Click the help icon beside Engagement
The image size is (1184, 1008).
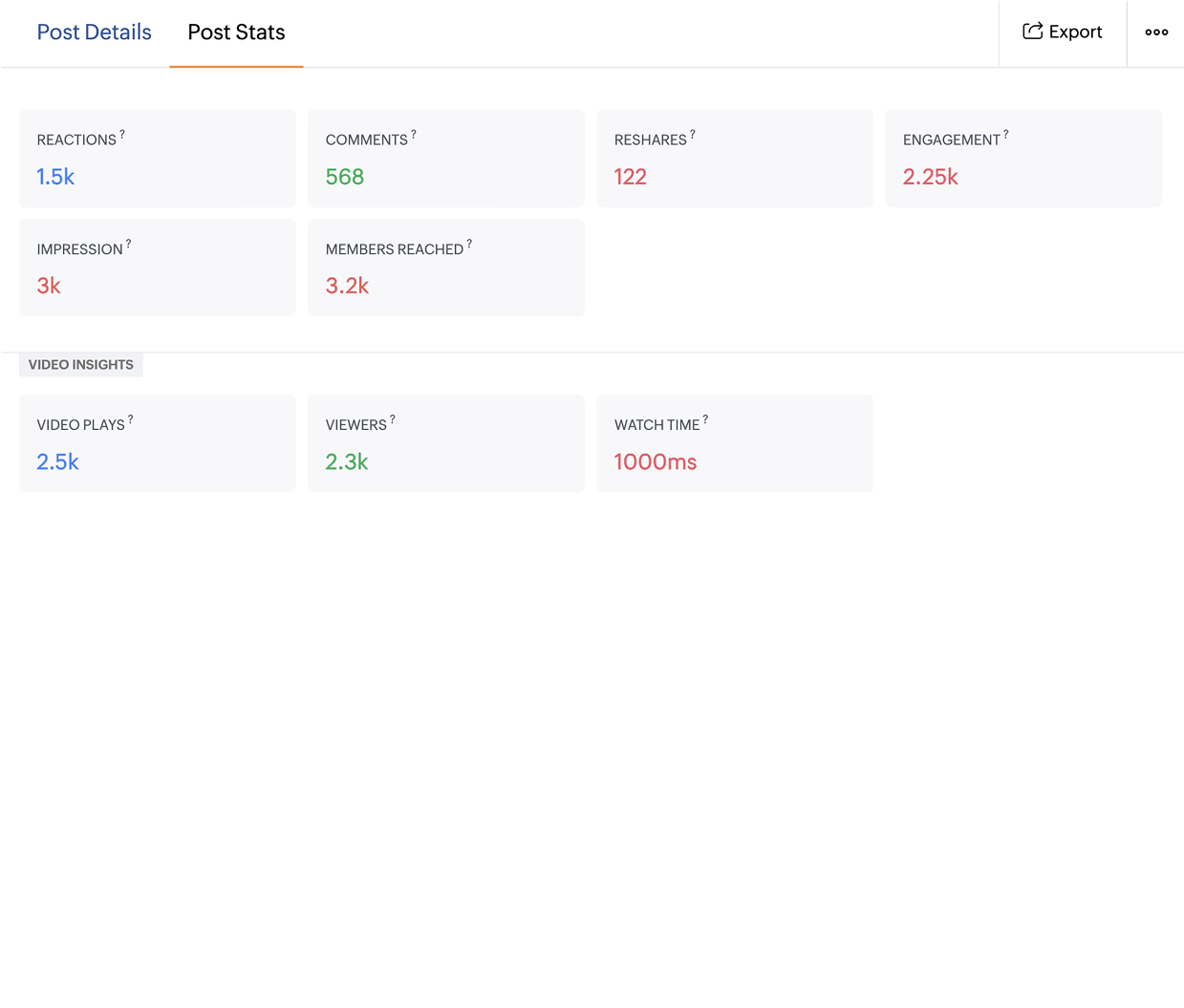(x=1006, y=135)
